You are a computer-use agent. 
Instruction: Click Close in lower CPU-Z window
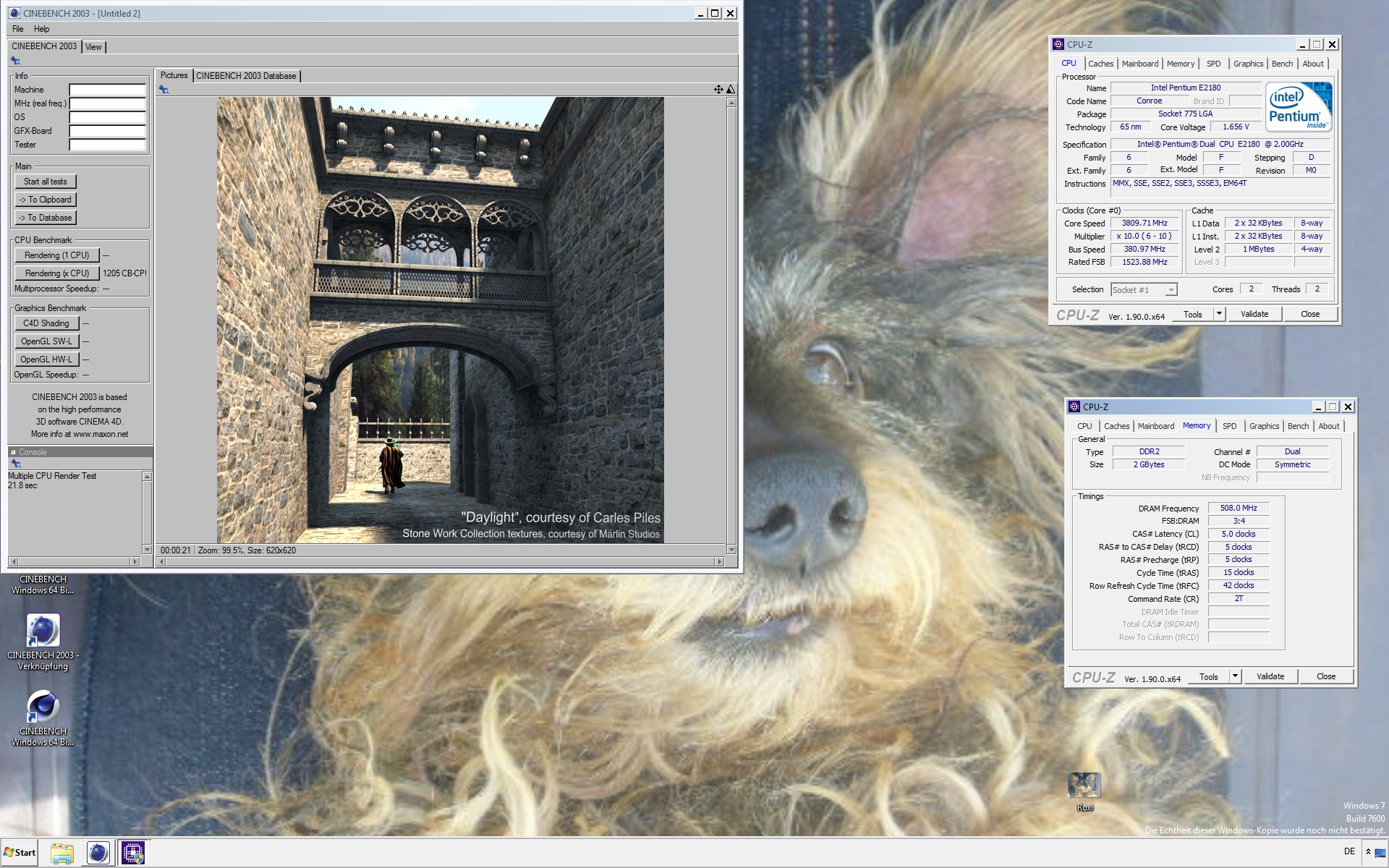(1326, 676)
